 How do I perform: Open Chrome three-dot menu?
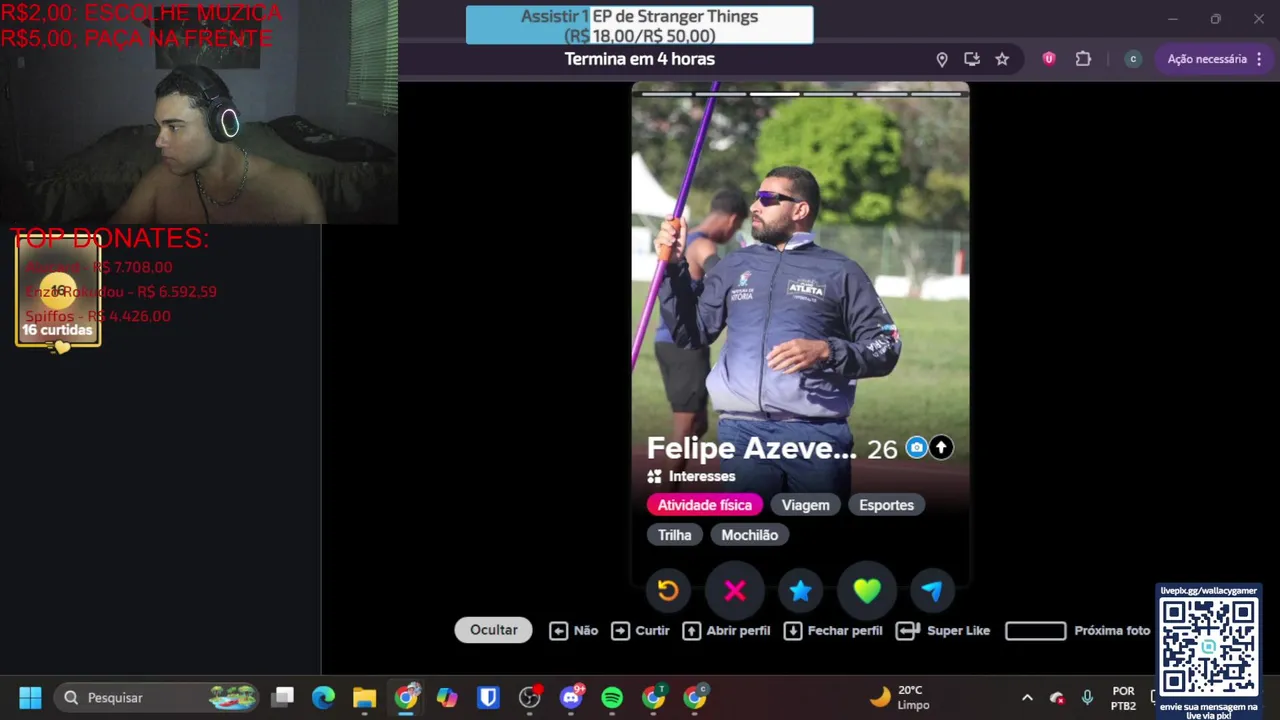click(1260, 59)
